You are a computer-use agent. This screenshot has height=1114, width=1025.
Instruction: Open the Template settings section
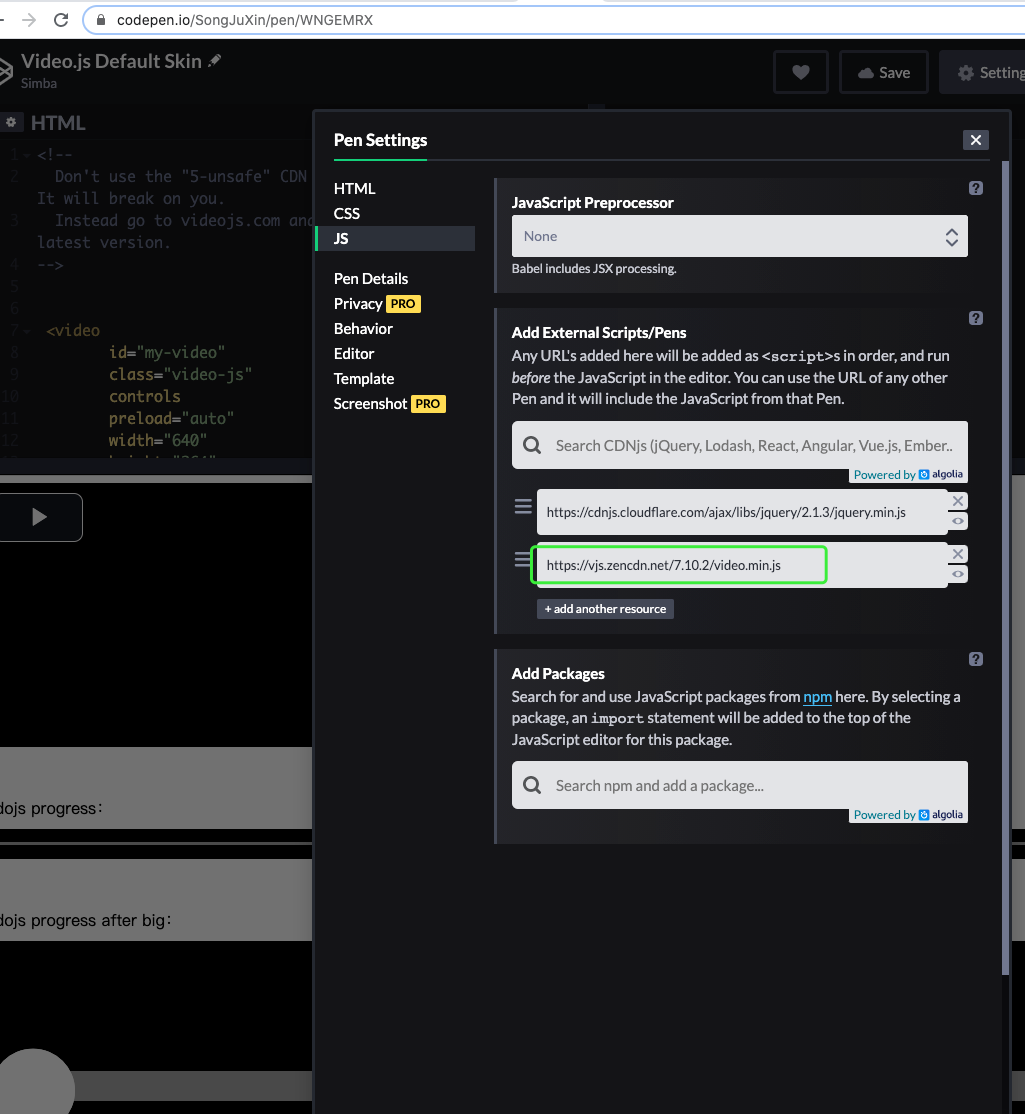[364, 378]
